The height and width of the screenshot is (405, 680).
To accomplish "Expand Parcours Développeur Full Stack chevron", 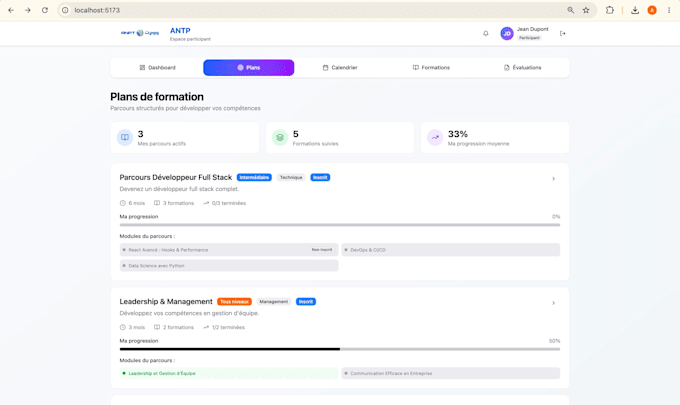I will 553,179.
